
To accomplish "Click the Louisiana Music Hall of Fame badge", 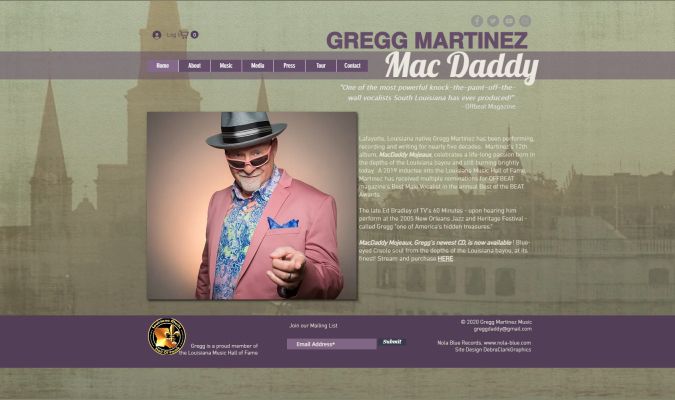I will [x=167, y=337].
